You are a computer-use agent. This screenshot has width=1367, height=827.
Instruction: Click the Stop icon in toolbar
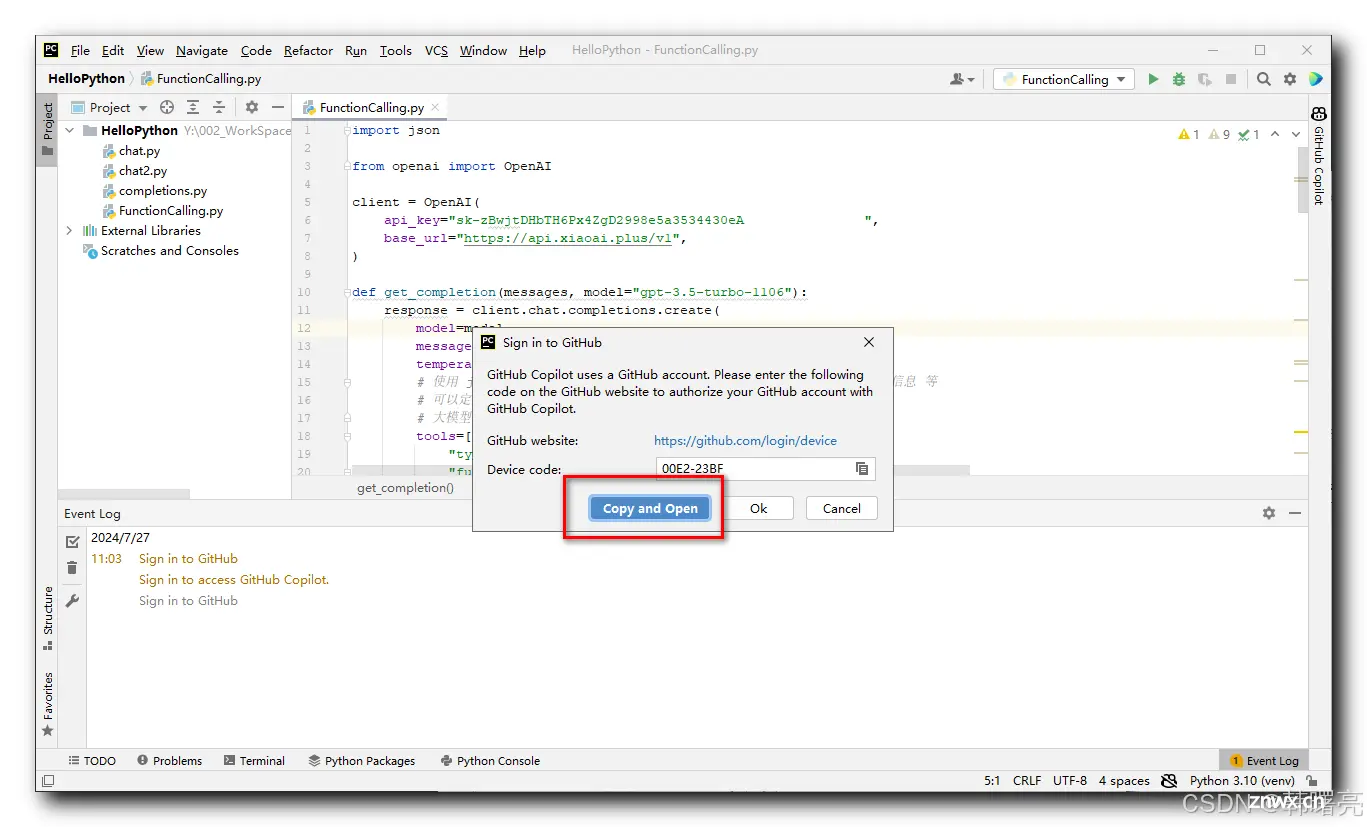1231,79
